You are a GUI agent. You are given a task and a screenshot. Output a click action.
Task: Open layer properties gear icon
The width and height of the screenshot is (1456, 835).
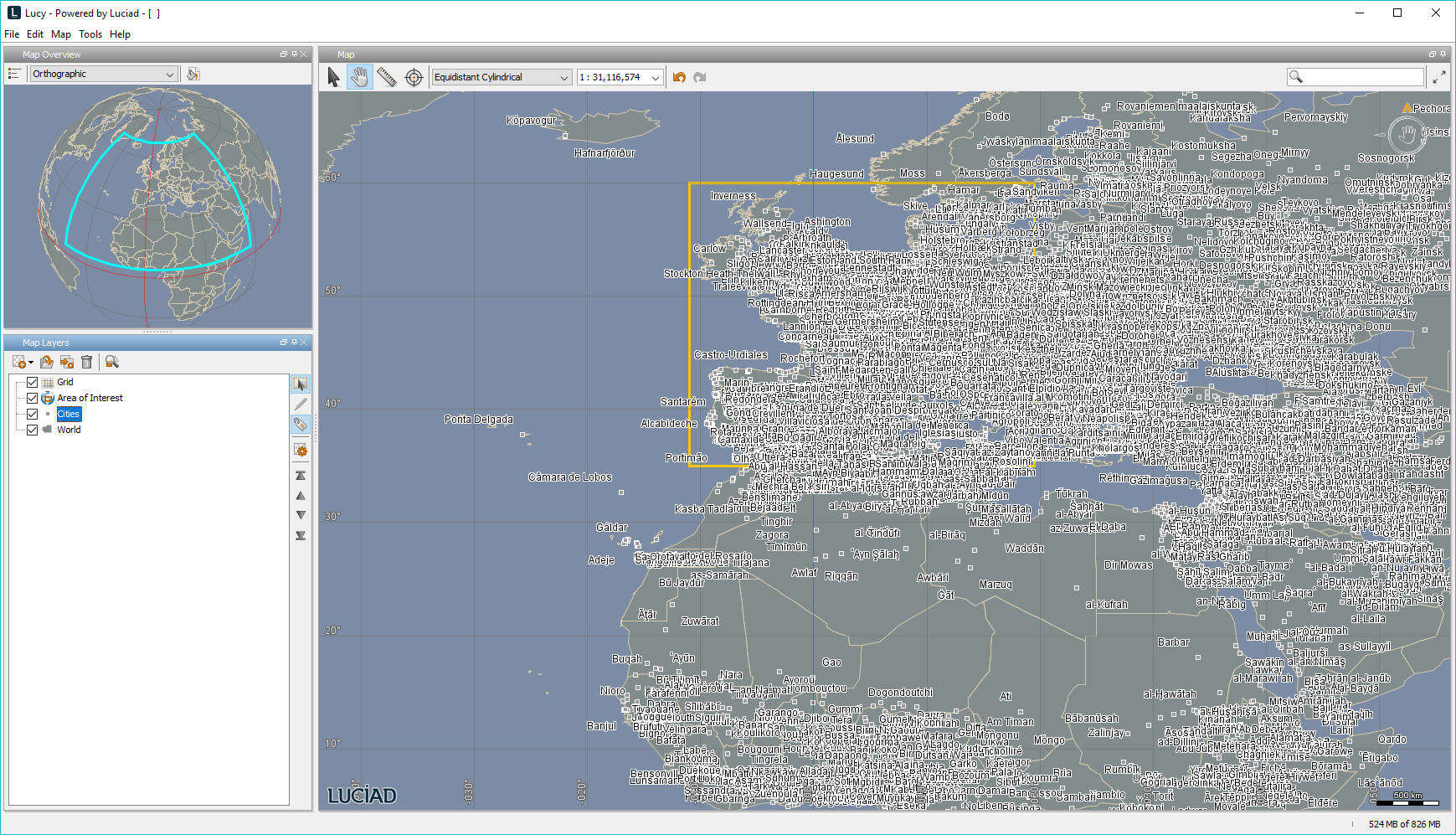point(301,451)
